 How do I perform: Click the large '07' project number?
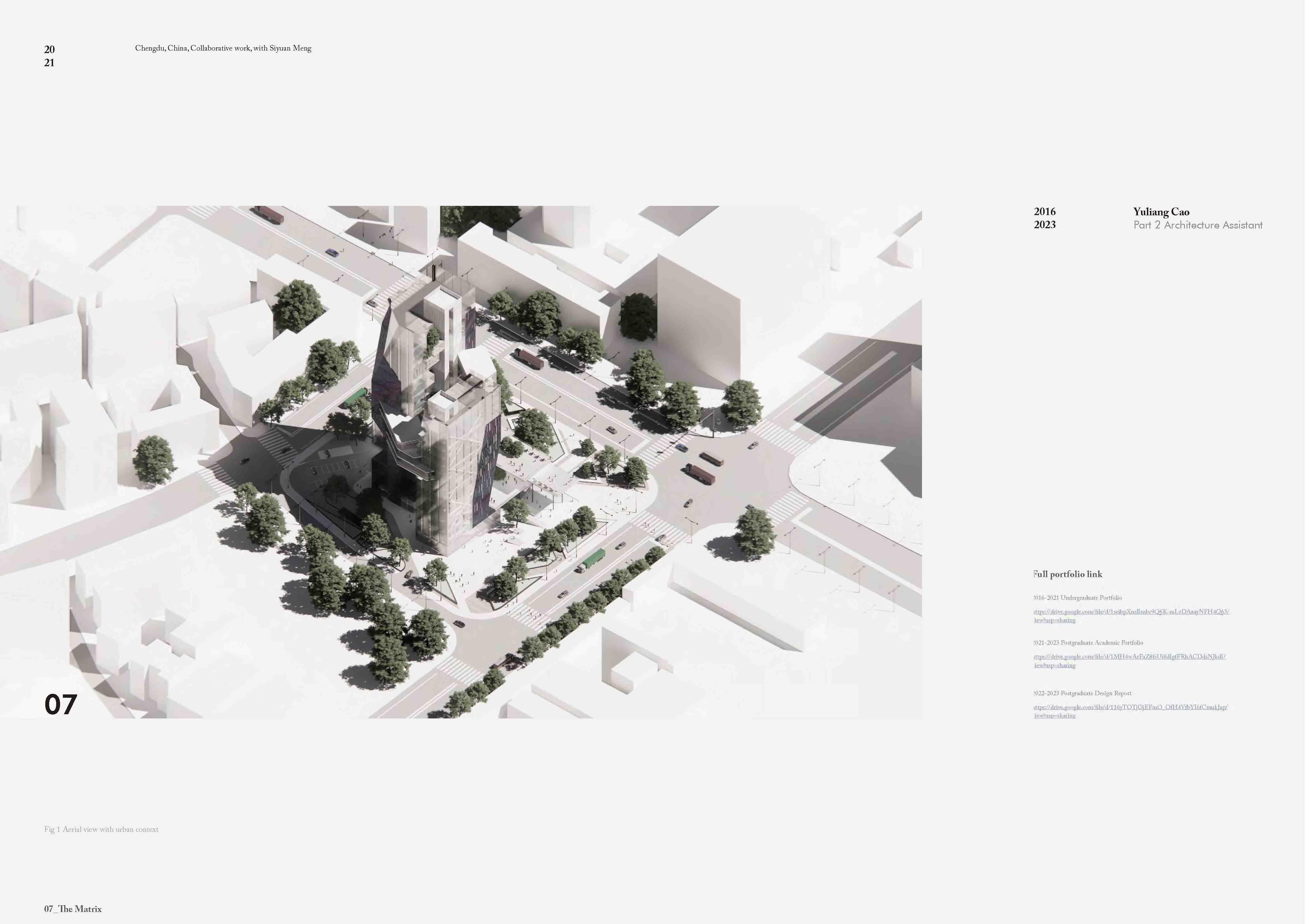tap(60, 705)
